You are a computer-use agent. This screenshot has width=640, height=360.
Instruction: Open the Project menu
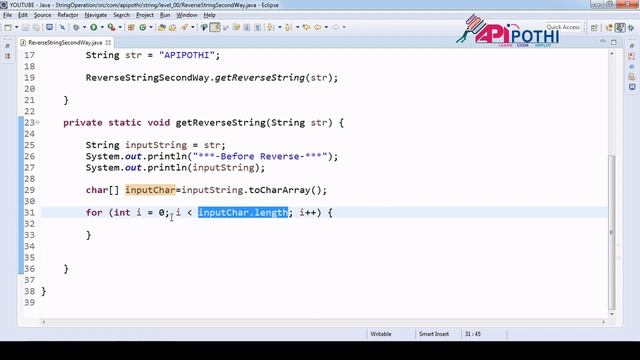145,15
